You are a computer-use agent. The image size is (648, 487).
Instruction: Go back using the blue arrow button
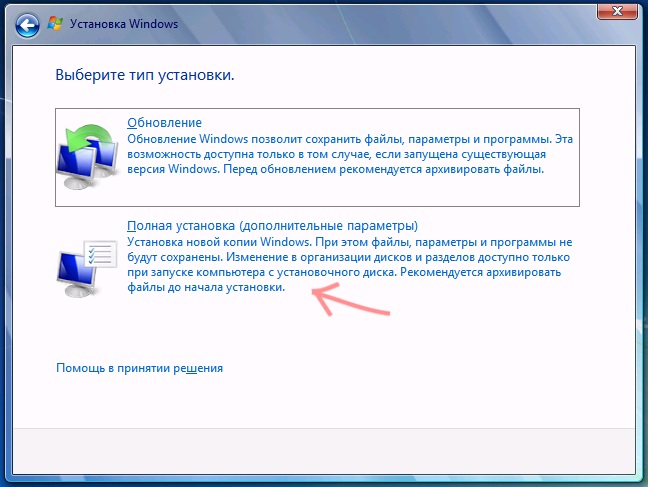[27, 25]
